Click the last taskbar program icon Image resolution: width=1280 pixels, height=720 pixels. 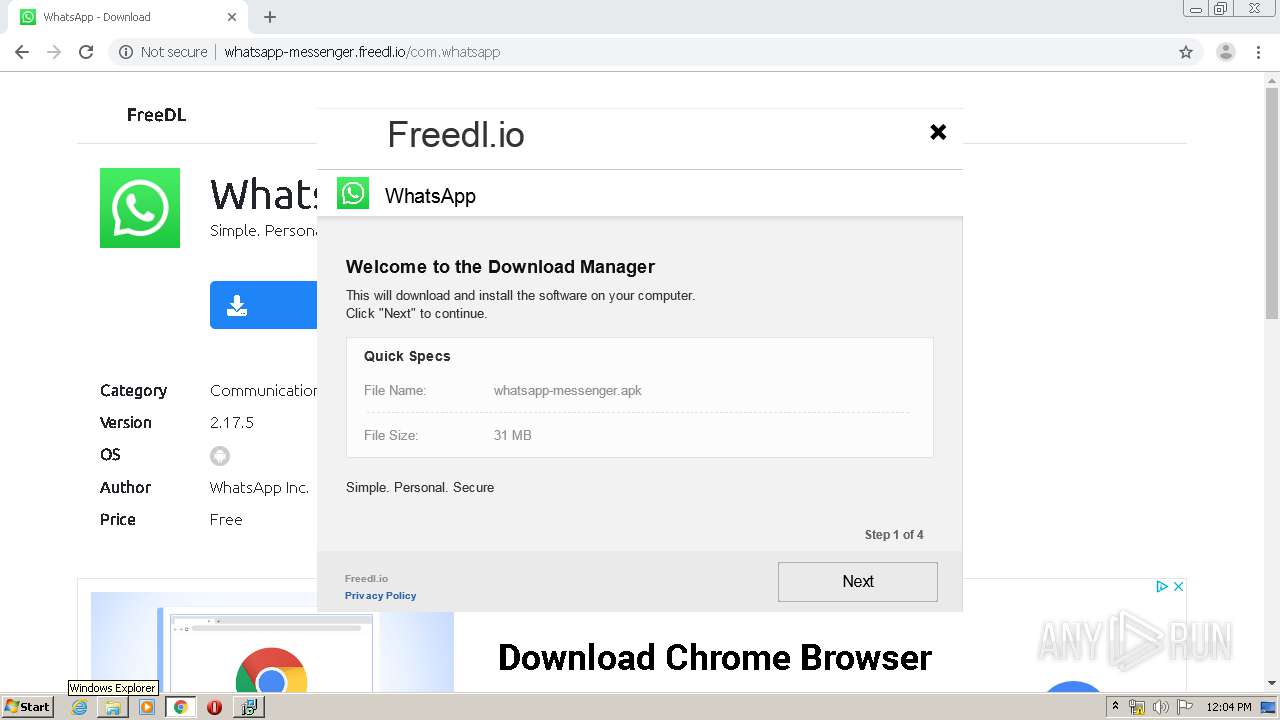(248, 707)
